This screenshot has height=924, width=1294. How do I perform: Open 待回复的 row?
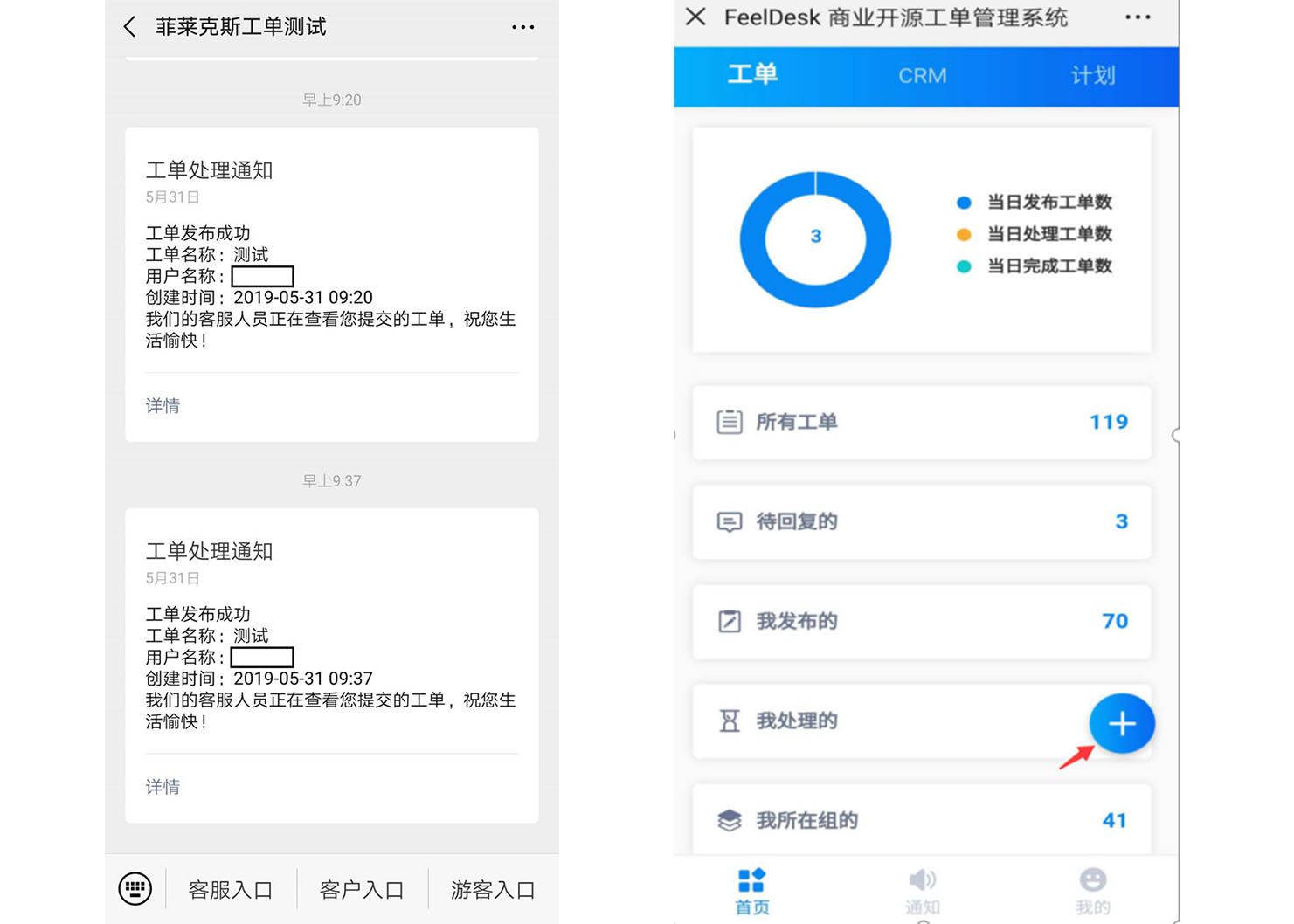point(922,521)
